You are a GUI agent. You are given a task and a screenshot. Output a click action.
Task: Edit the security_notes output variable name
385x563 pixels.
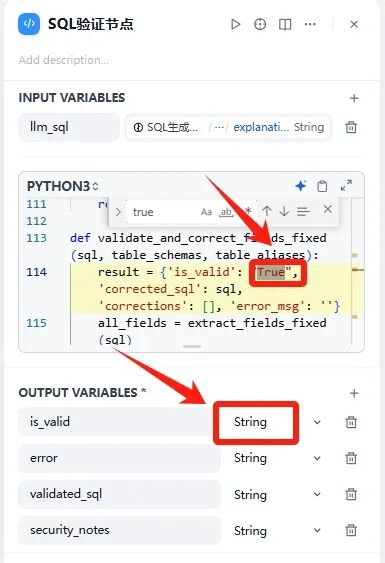(119, 530)
